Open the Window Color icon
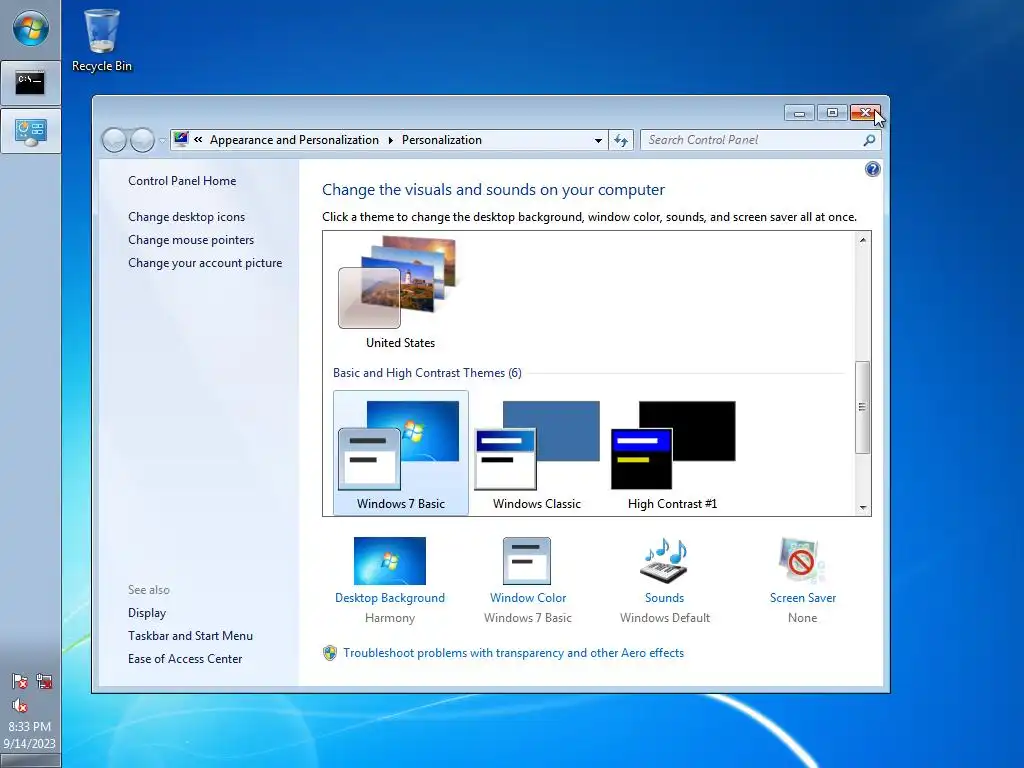The width and height of the screenshot is (1024, 768). pos(527,561)
